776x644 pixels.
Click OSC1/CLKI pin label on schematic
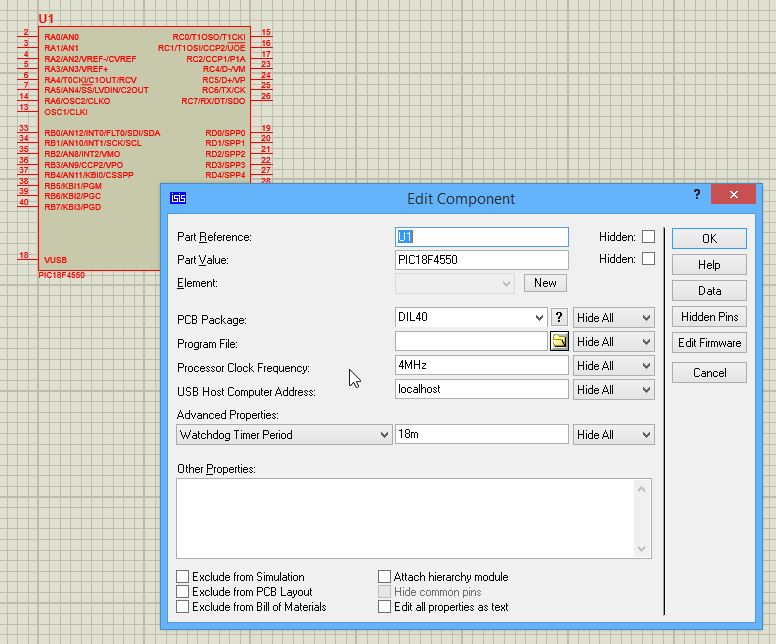(x=66, y=112)
